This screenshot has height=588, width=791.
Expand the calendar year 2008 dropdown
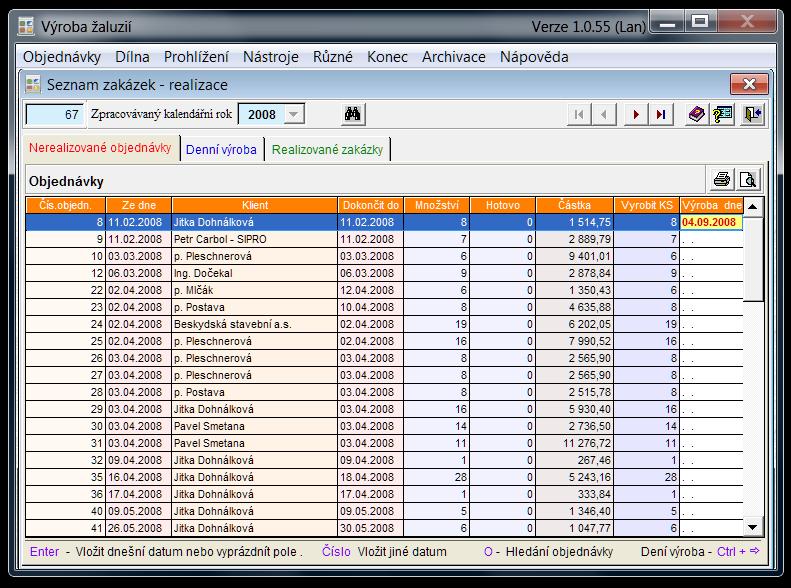[293, 114]
